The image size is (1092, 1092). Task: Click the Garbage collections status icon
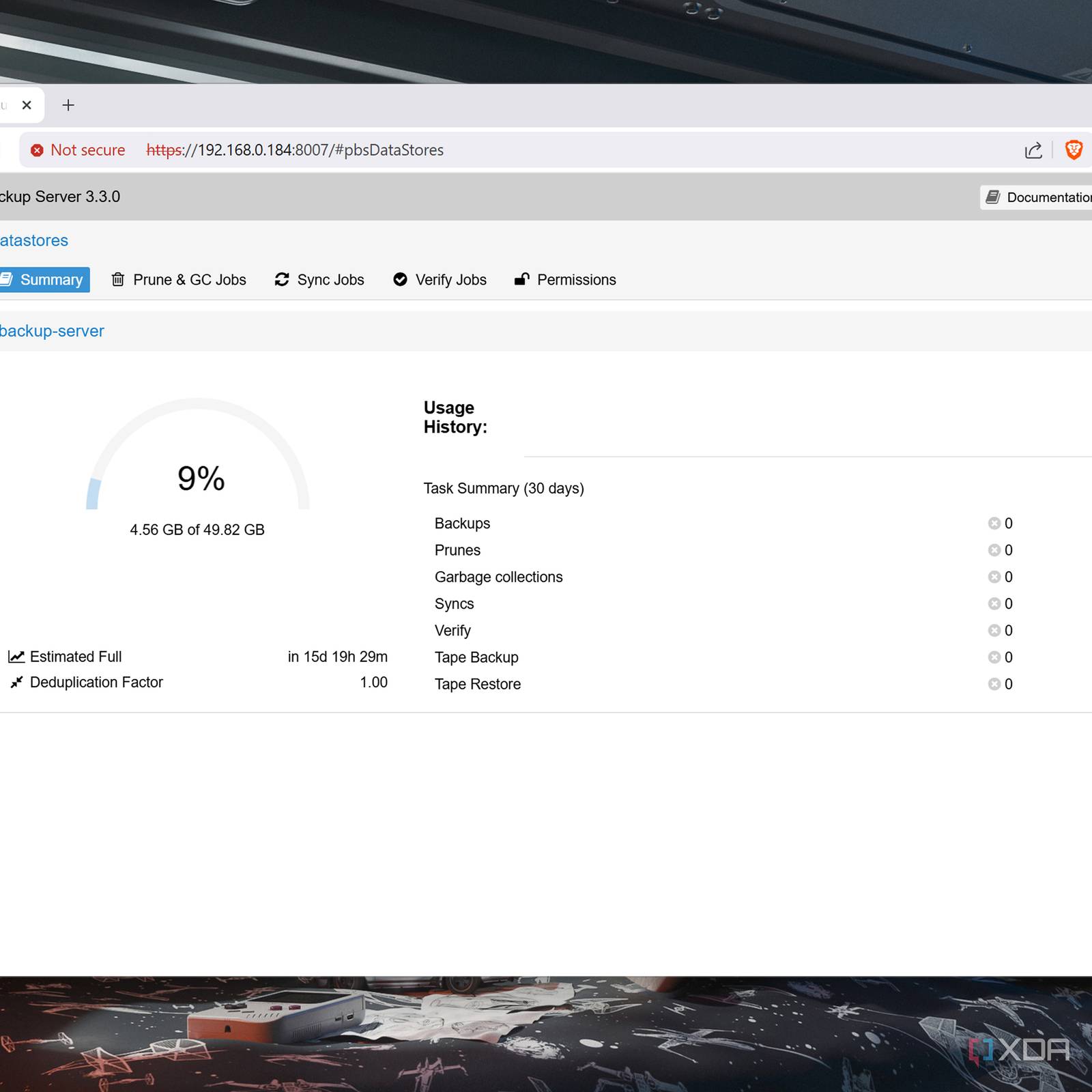tap(994, 577)
